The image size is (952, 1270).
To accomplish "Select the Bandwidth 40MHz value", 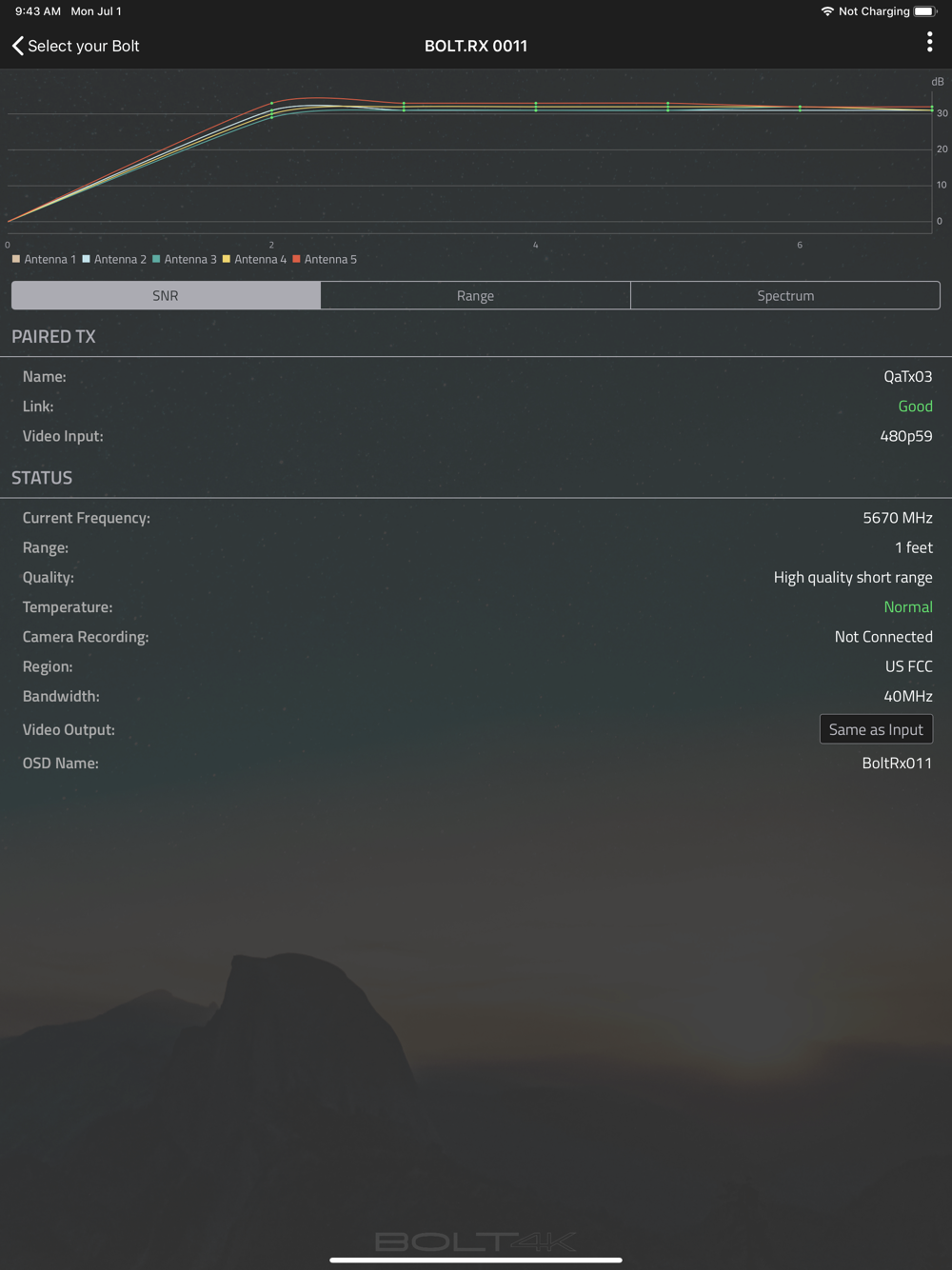I will (x=908, y=696).
